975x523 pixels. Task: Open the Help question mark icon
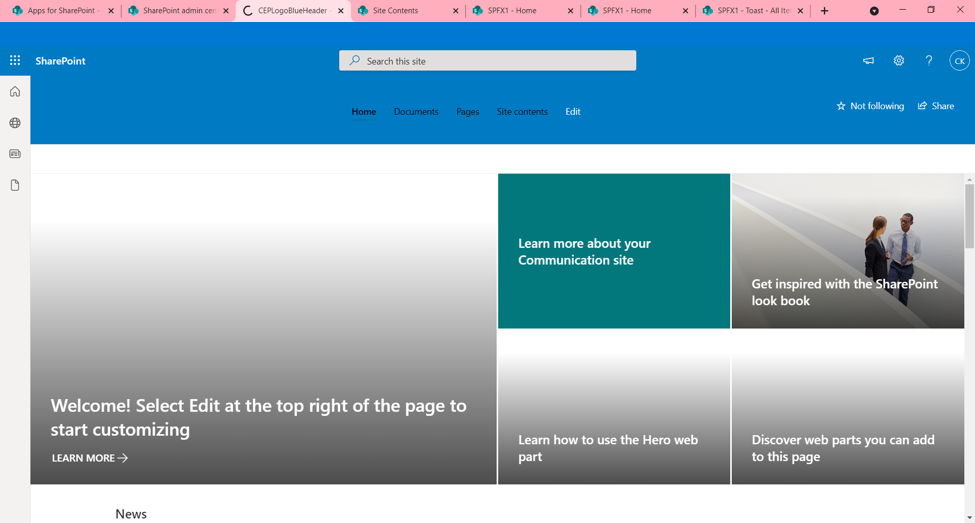coord(928,61)
